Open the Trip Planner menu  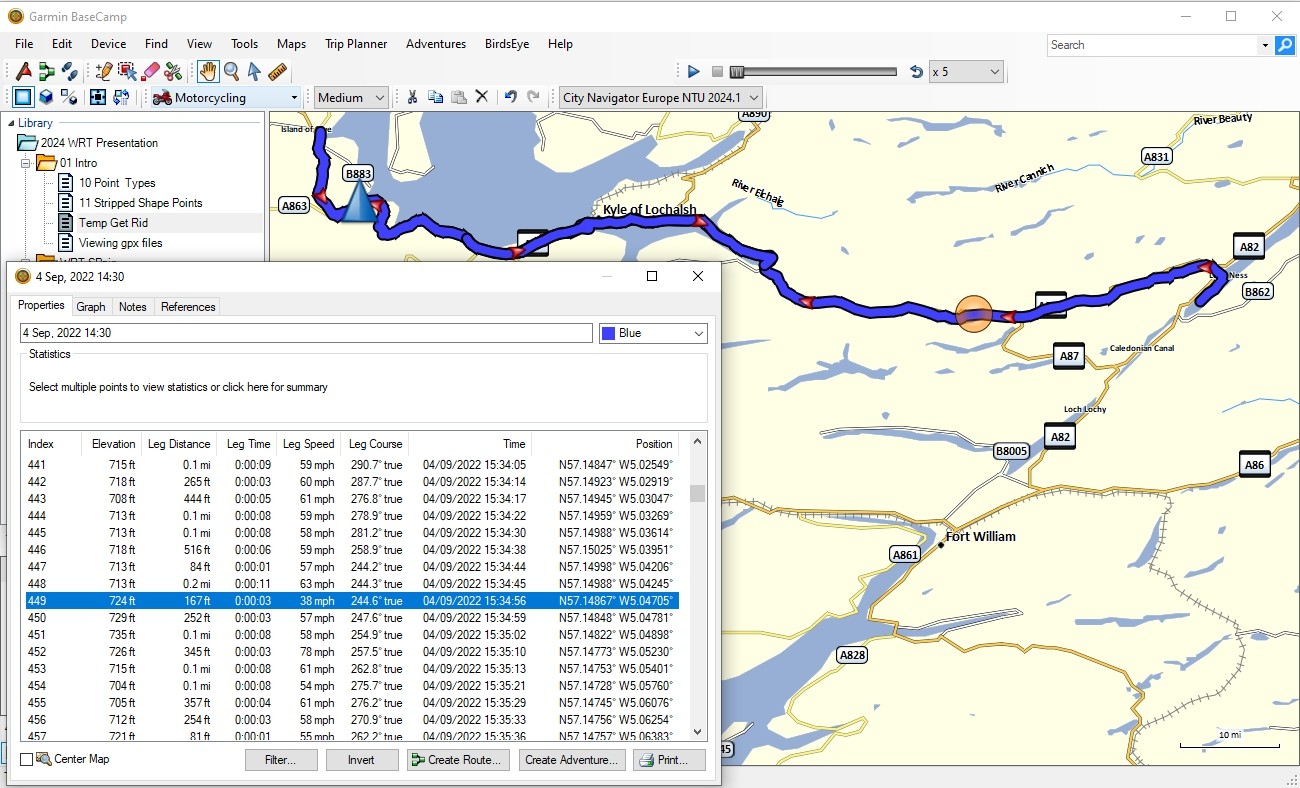(x=356, y=44)
